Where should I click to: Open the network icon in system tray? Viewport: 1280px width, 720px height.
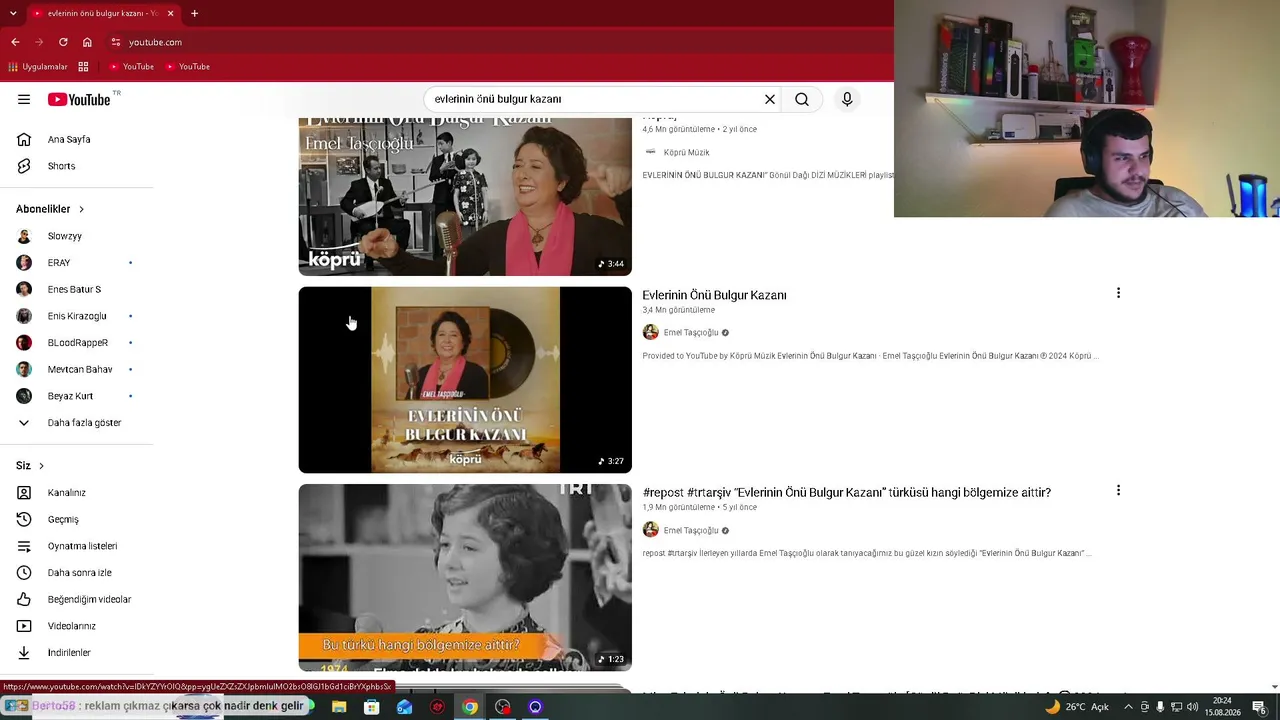[1176, 707]
